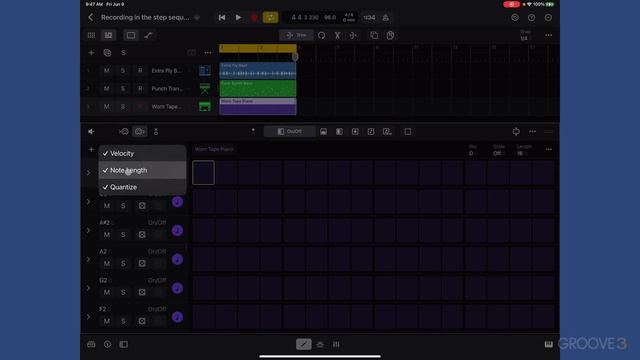Open the step sequencer ellipsis menu
Image resolution: width=640 pixels, height=360 pixels.
[x=532, y=131]
